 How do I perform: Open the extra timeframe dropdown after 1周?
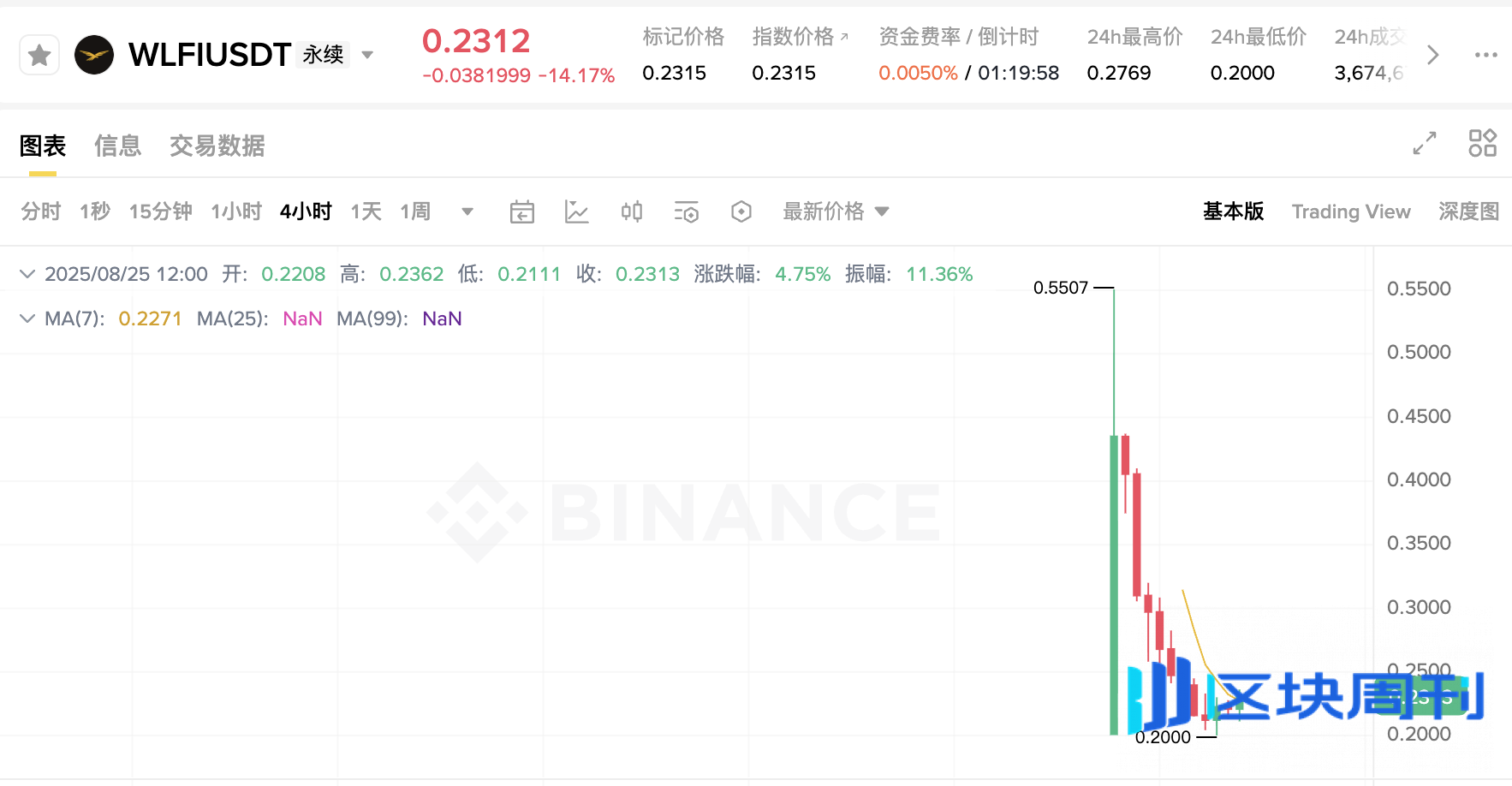[x=467, y=211]
